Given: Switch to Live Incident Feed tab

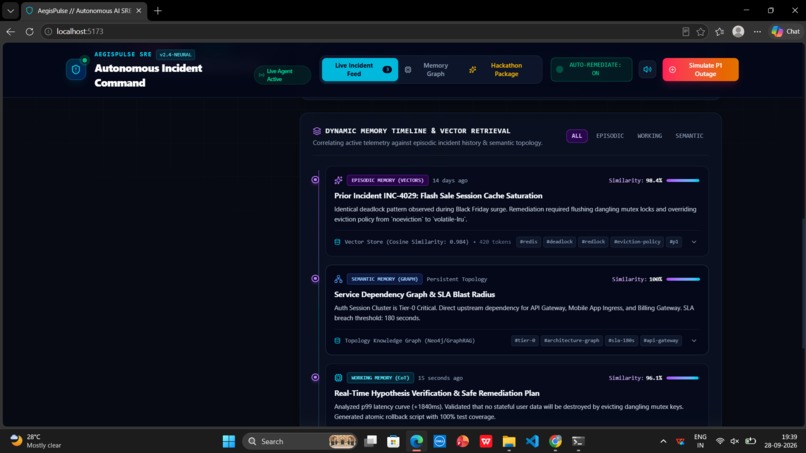Looking at the screenshot, I should click(x=360, y=69).
